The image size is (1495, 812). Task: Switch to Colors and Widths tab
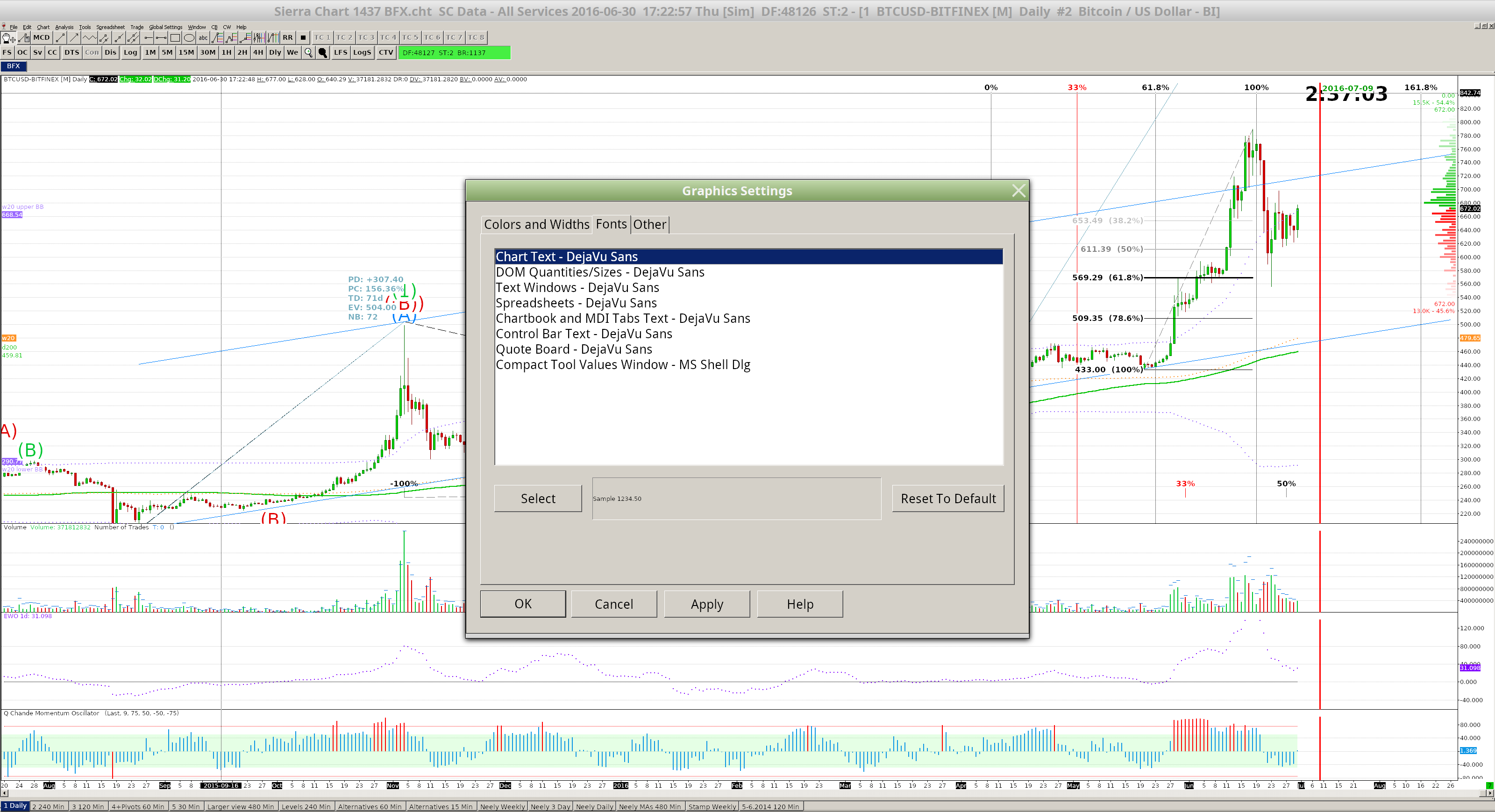click(x=536, y=225)
